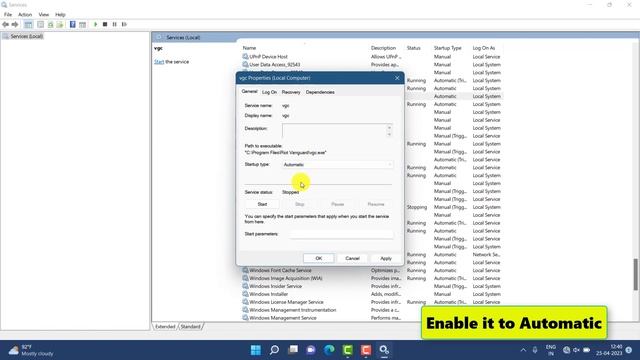
Task: Click the Forward arrow in Services toolbar
Action: pyautogui.click(x=15, y=24)
